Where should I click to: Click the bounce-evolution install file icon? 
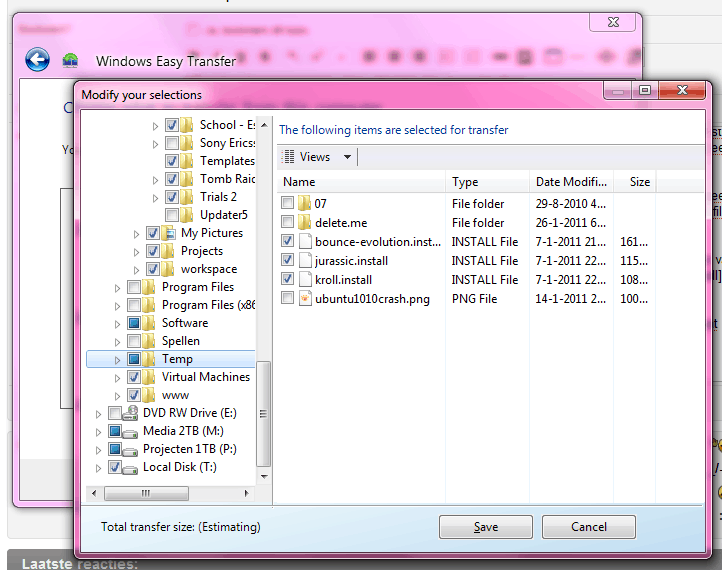click(305, 241)
